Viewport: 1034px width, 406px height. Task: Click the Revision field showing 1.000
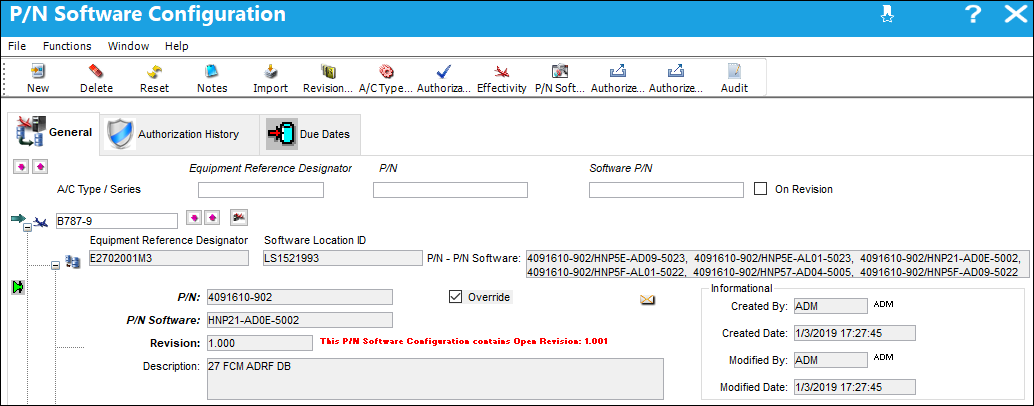(x=260, y=343)
